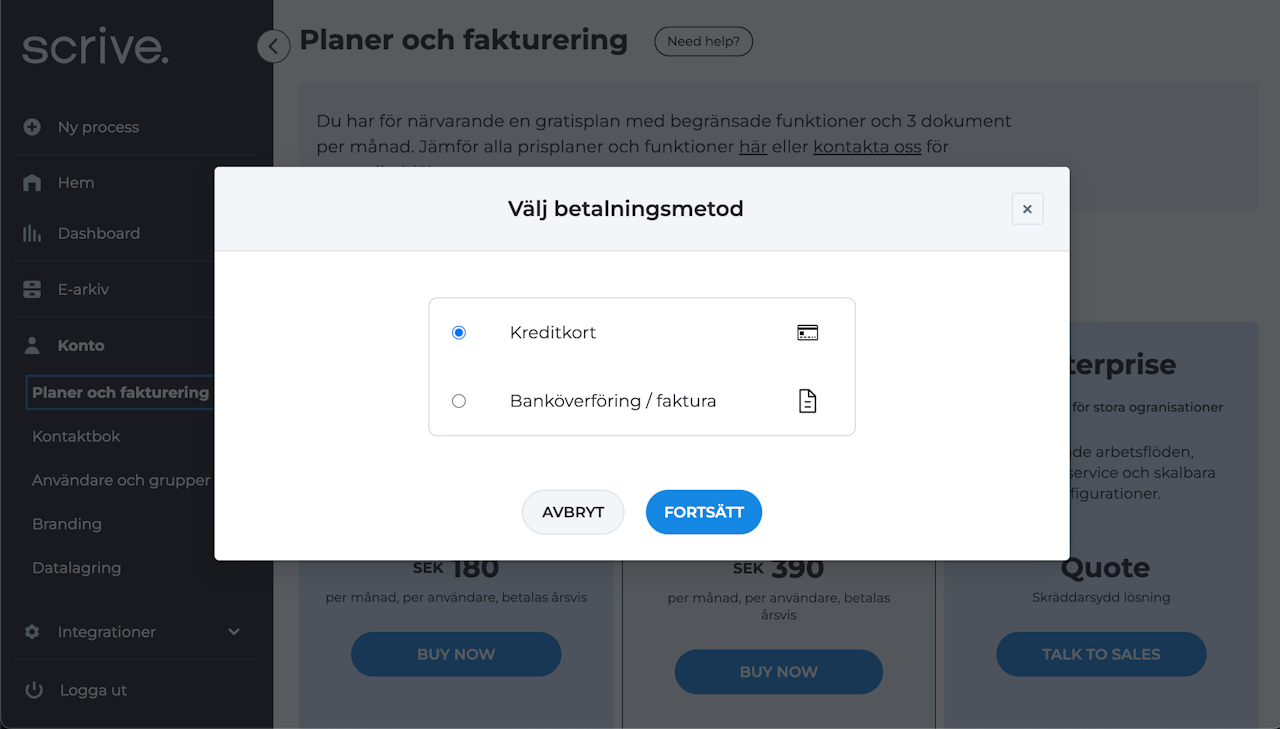The width and height of the screenshot is (1280, 729).
Task: Click Avbryt to cancel payment dialog
Action: pos(573,512)
